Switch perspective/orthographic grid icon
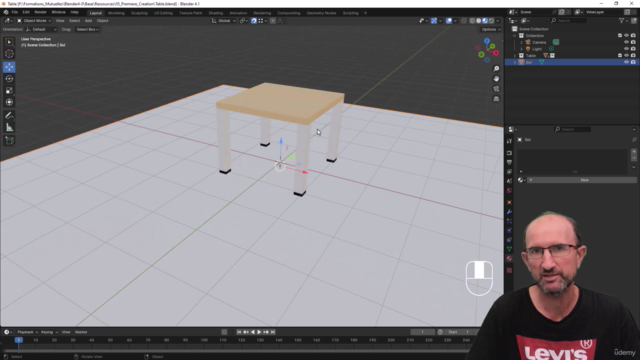 tap(496, 99)
